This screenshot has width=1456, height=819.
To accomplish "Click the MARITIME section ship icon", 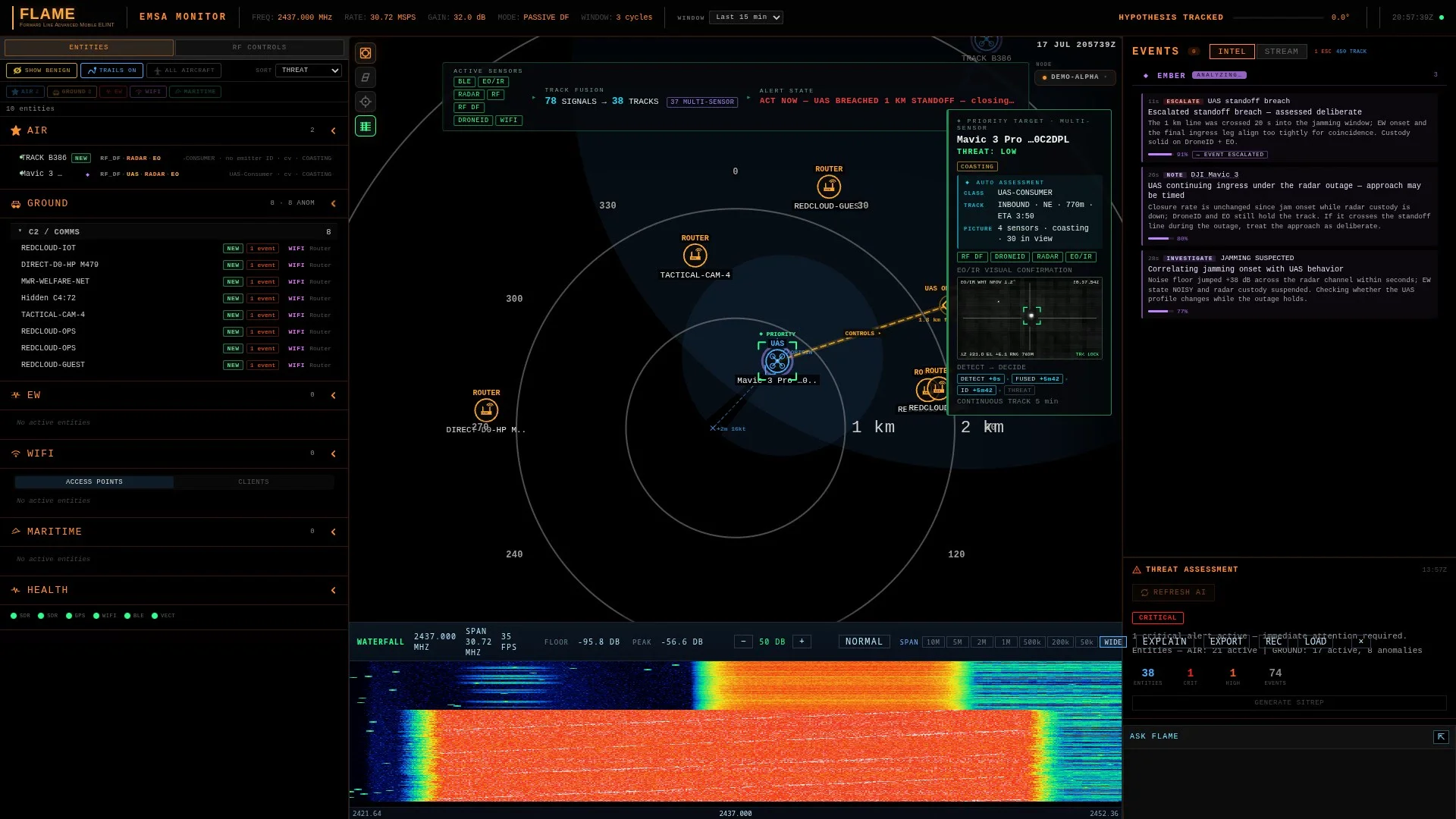I will coord(16,532).
